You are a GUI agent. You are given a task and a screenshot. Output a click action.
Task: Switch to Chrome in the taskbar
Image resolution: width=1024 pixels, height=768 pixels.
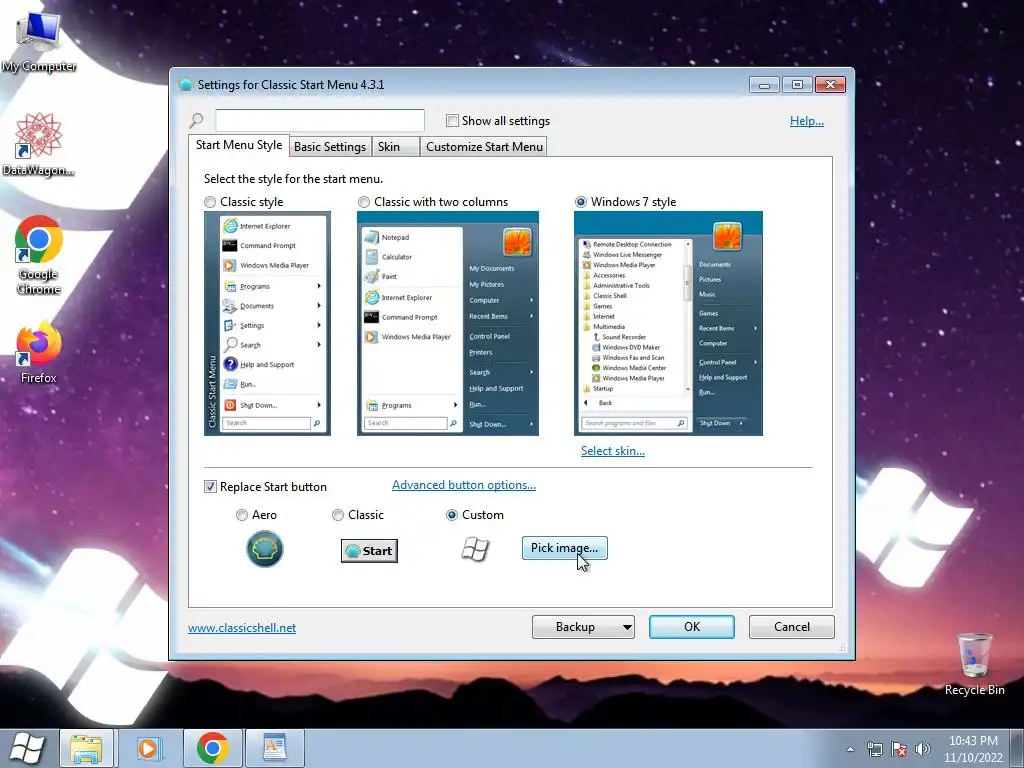tap(212, 748)
